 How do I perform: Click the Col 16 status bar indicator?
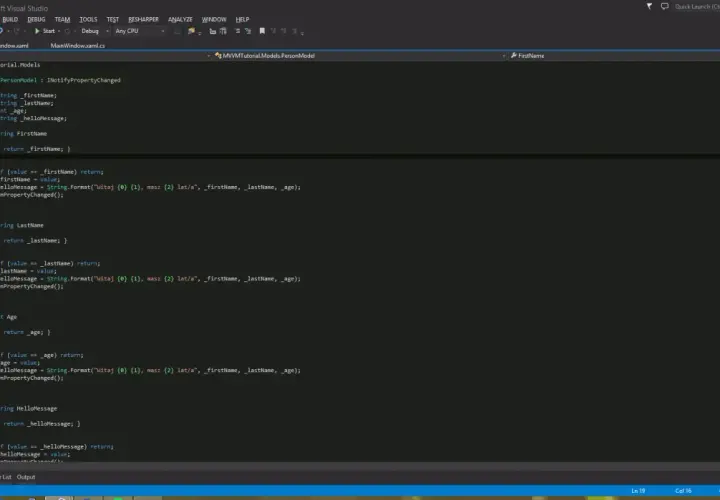pyautogui.click(x=683, y=491)
